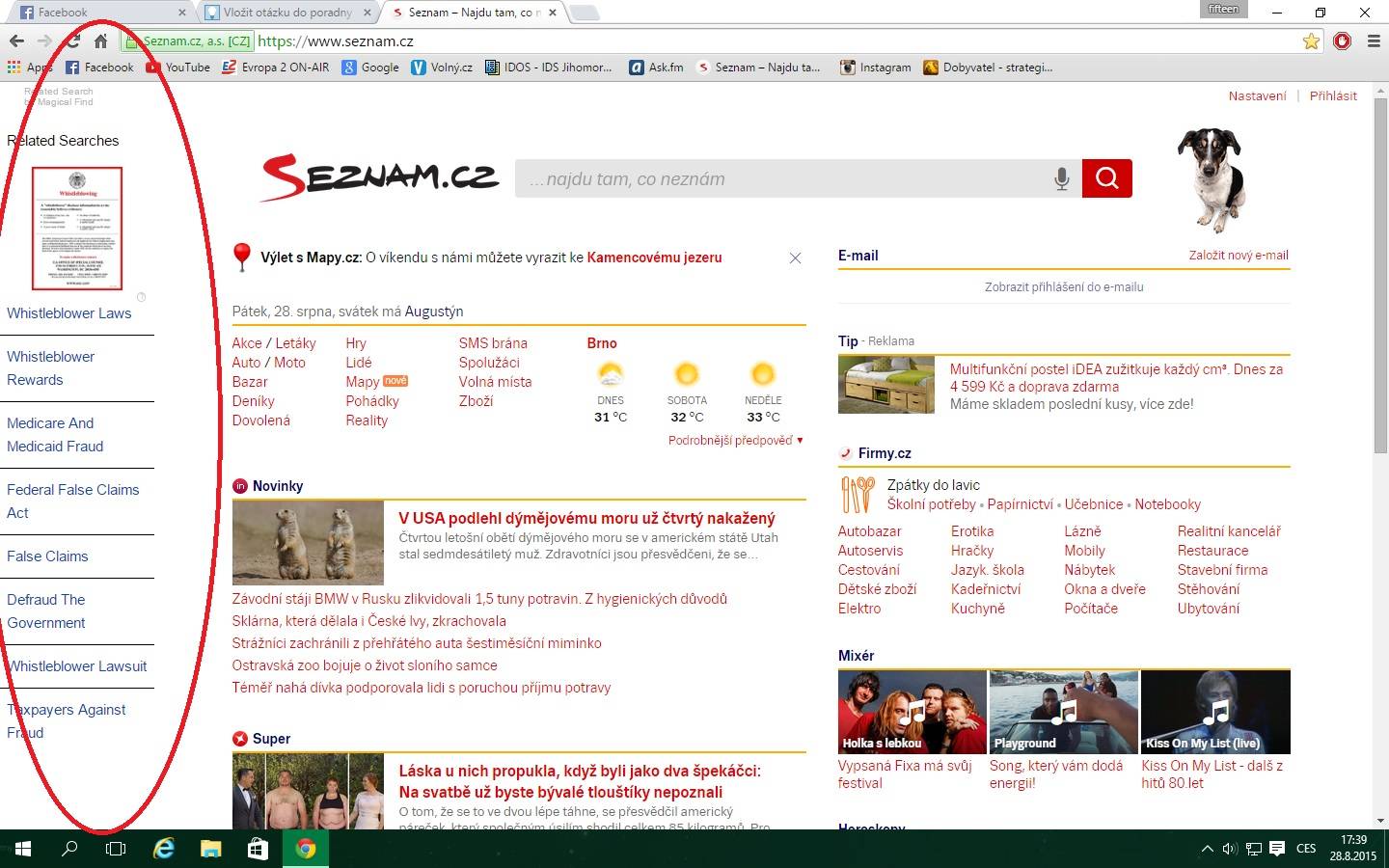Read V USA podlehl dýmějovému moru headline

[586, 518]
